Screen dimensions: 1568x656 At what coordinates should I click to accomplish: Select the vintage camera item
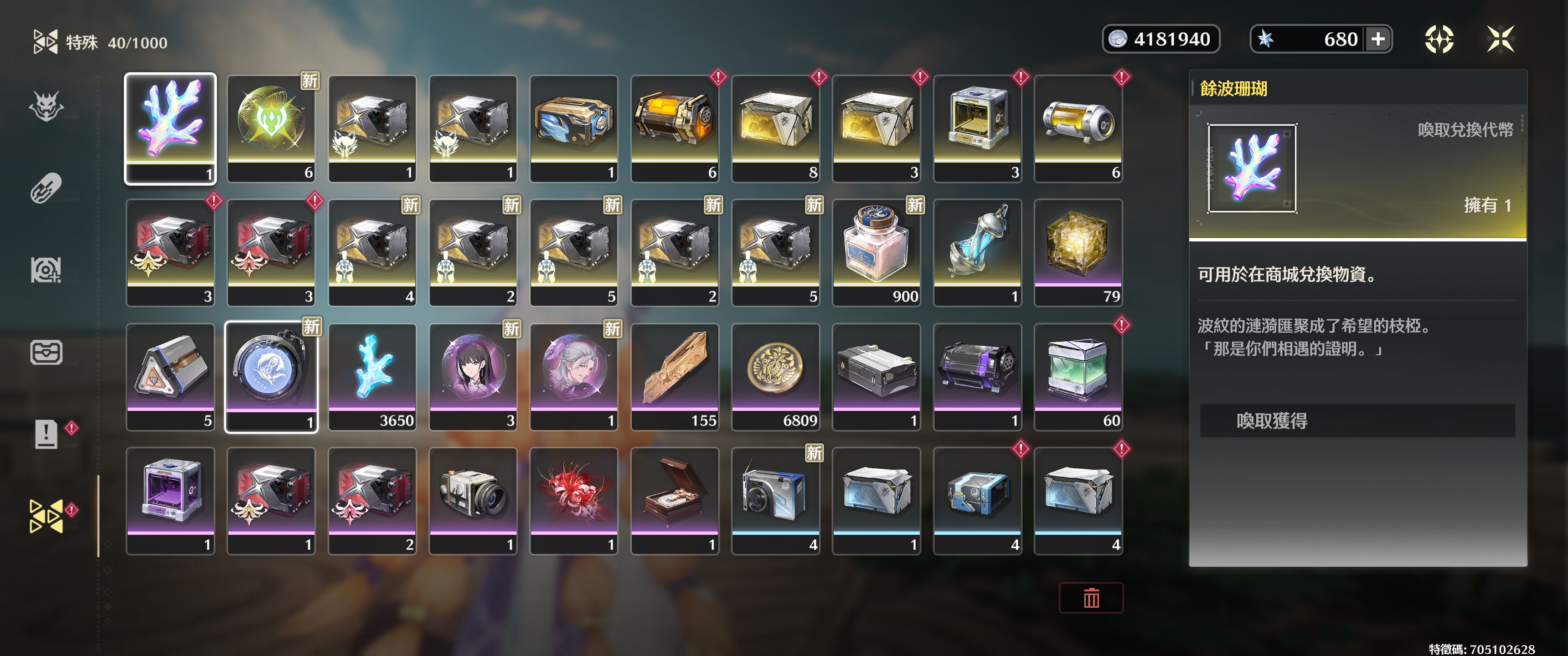pos(473,501)
